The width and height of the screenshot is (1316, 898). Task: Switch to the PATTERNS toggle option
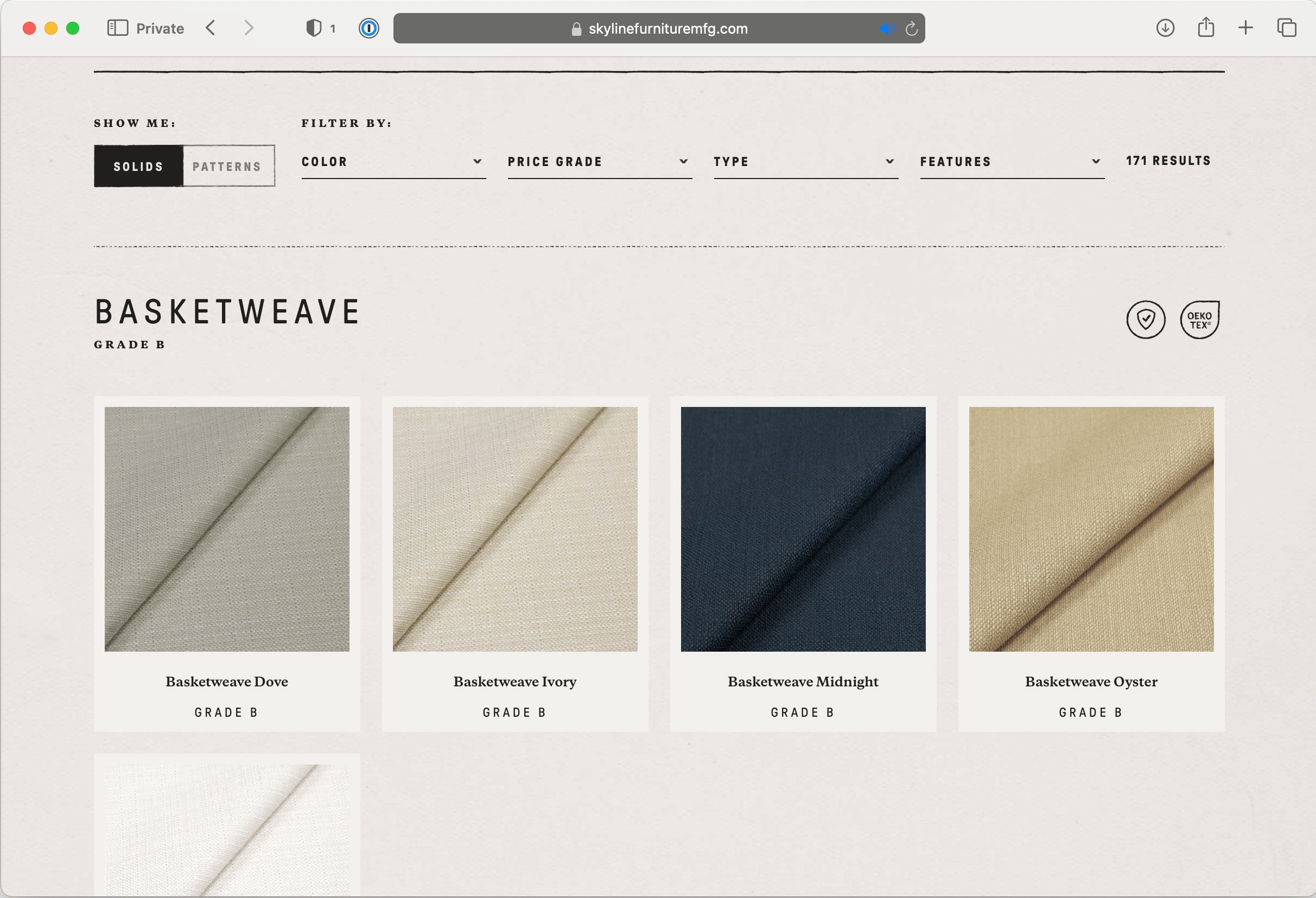[227, 166]
